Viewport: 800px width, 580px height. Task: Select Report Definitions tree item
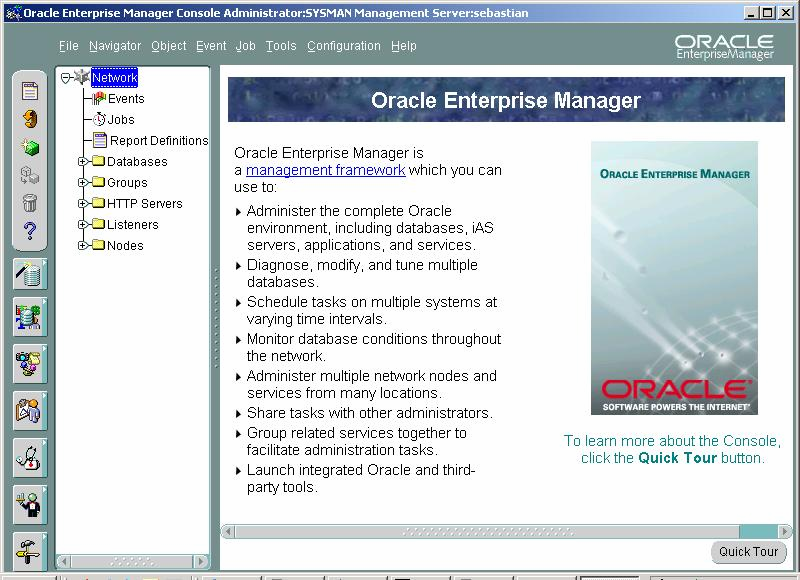tap(159, 140)
